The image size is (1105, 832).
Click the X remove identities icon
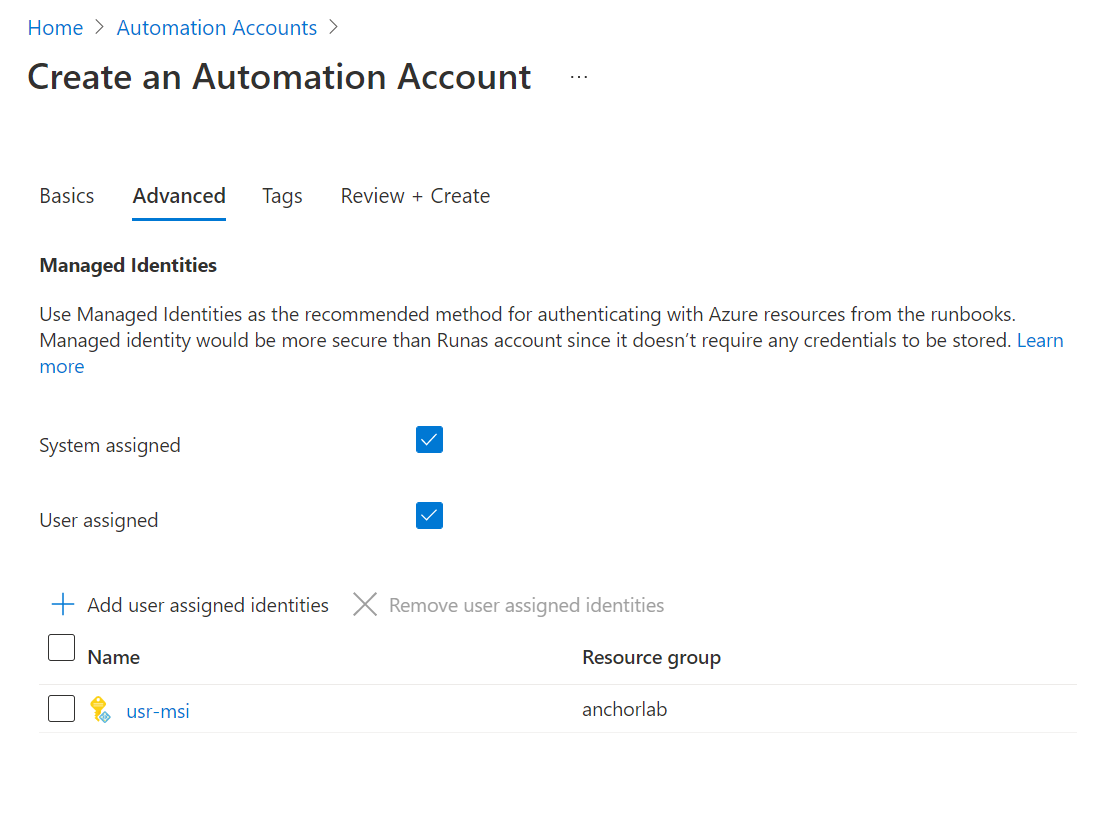pos(365,604)
